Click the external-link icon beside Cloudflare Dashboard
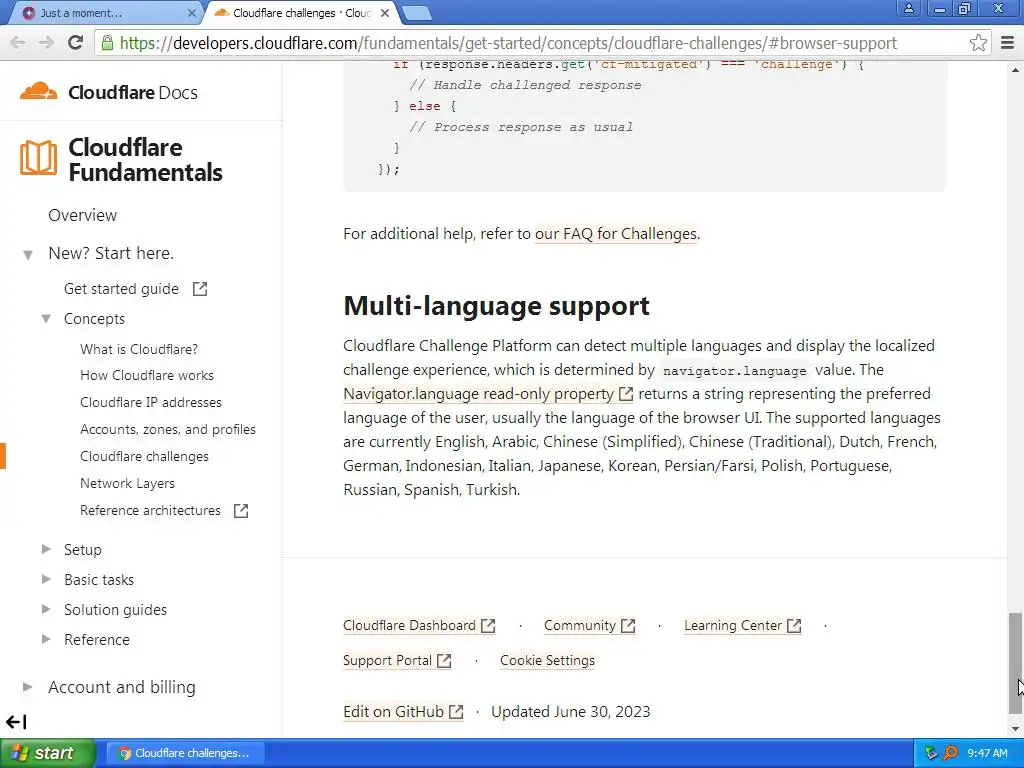 pyautogui.click(x=488, y=626)
